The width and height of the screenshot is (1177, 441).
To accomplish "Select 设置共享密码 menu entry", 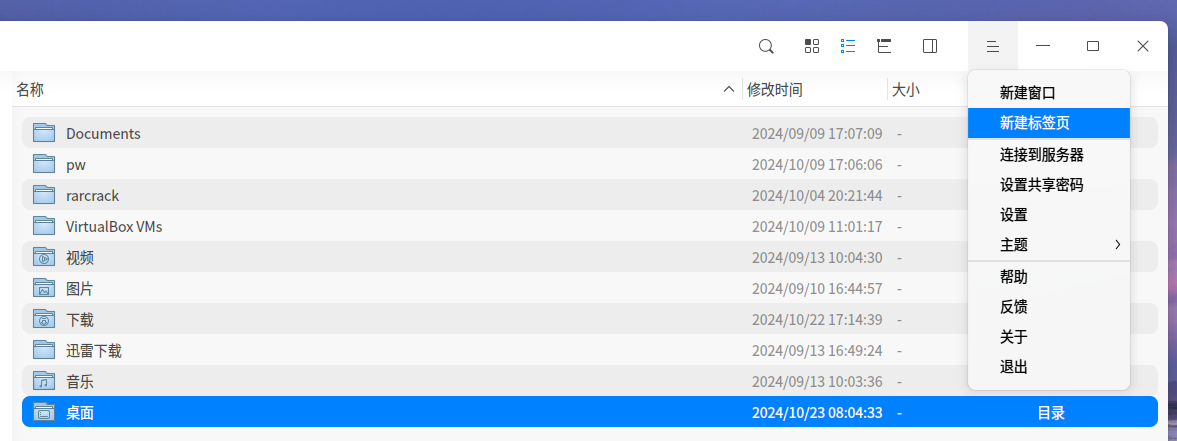I will [x=1049, y=185].
